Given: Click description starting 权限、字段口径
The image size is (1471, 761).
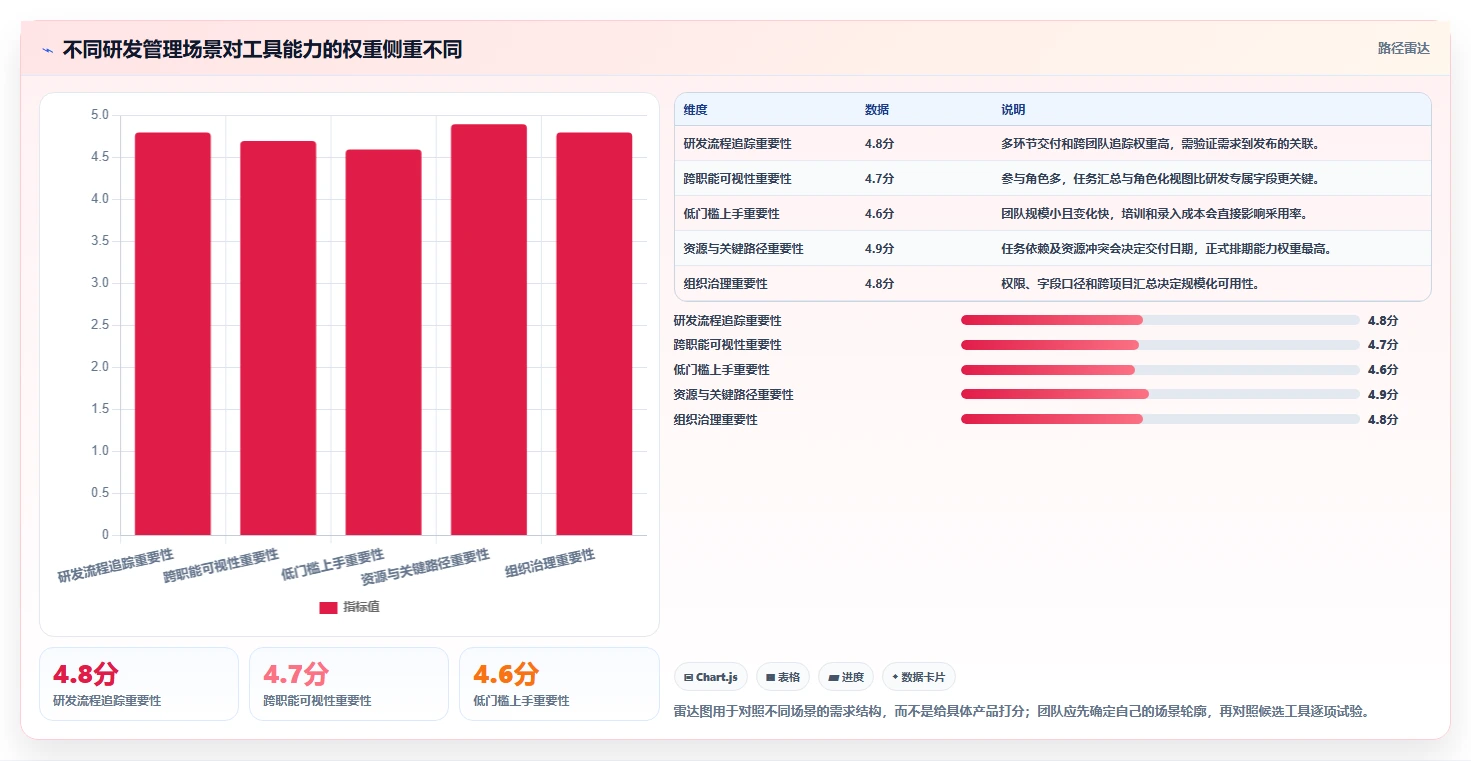Looking at the screenshot, I should tap(1130, 284).
